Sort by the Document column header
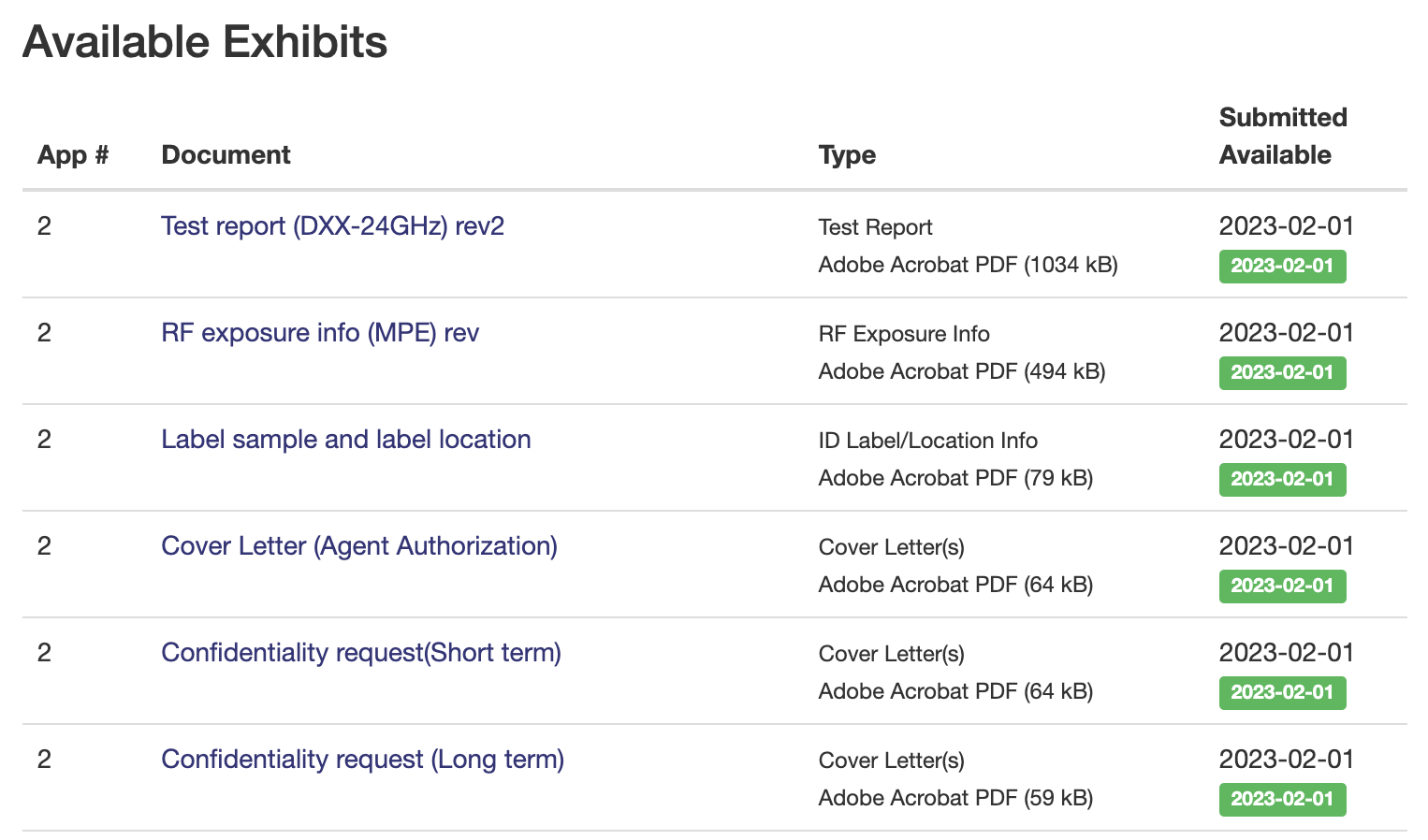This screenshot has width=1428, height=840. point(226,154)
